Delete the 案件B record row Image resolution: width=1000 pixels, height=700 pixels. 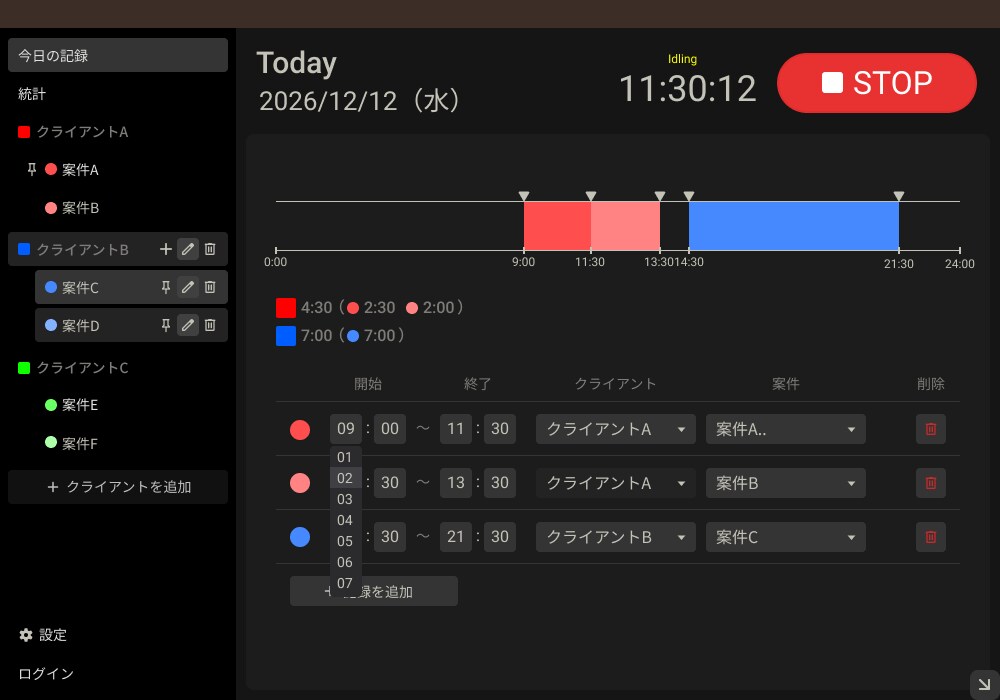point(930,483)
